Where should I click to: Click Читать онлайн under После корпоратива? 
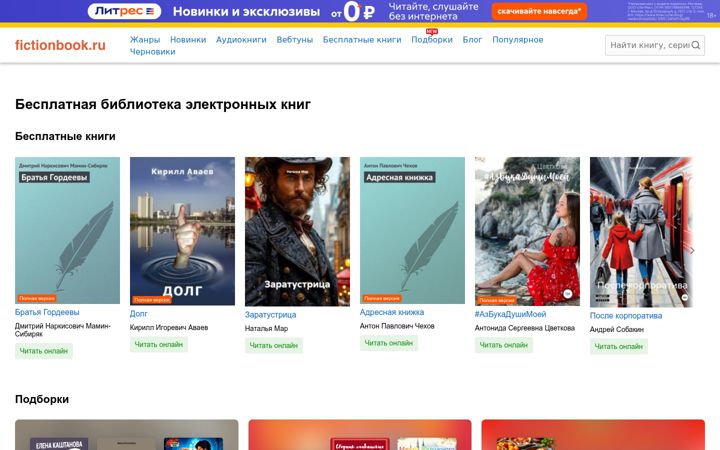point(619,346)
